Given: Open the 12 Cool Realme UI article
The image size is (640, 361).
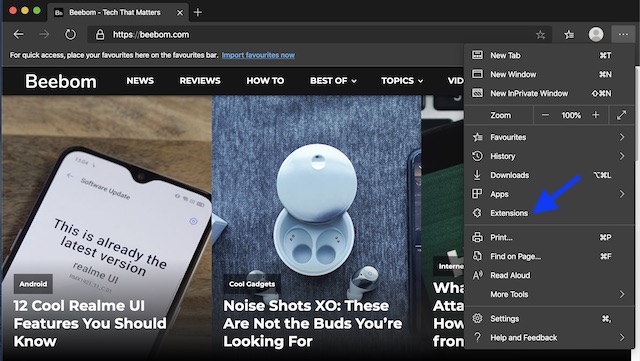Looking at the screenshot, I should [90, 323].
